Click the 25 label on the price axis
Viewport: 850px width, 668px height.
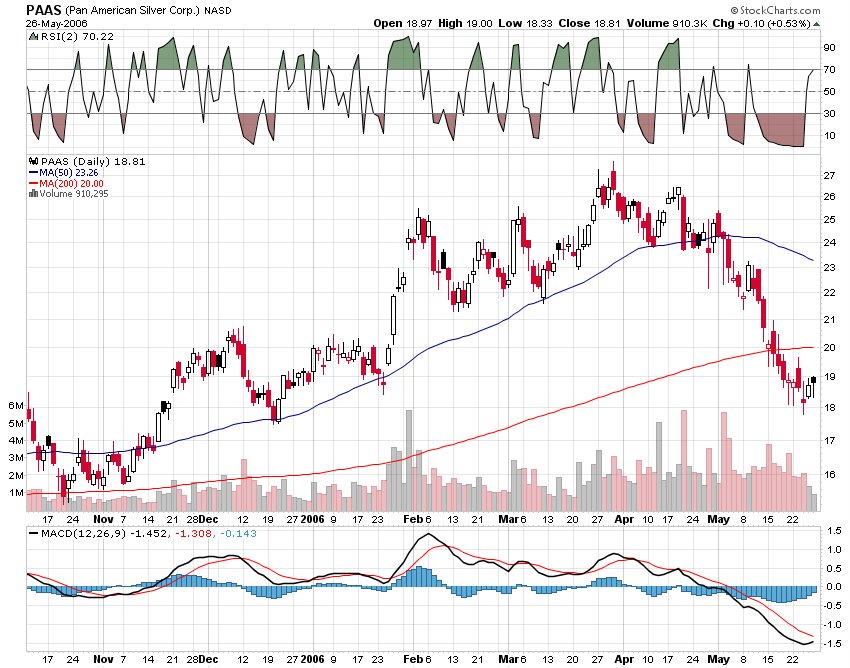tap(829, 220)
